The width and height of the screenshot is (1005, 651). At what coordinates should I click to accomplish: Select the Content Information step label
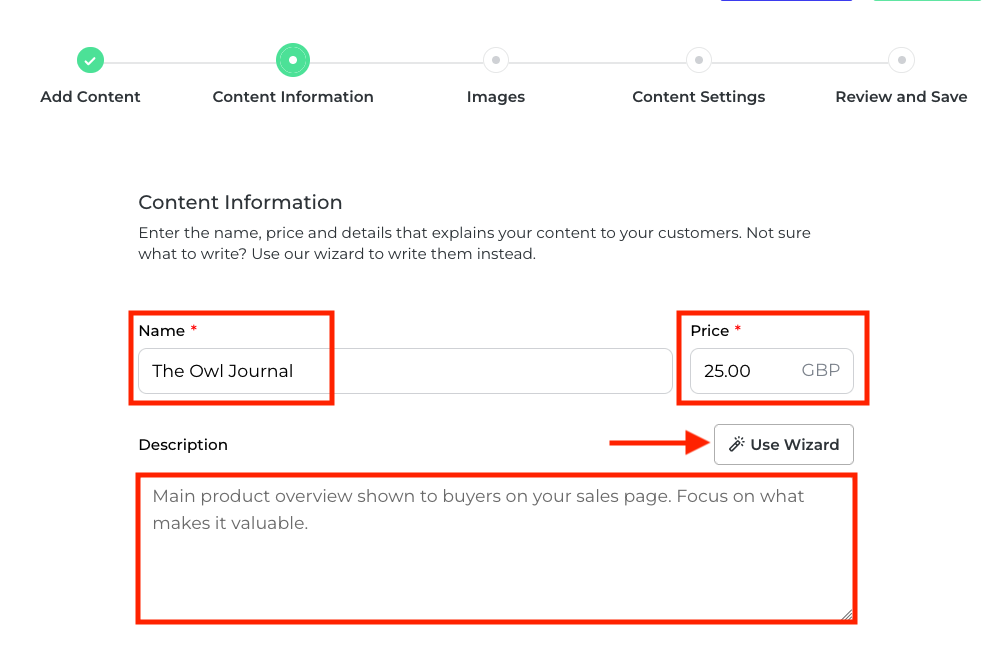pyautogui.click(x=293, y=97)
